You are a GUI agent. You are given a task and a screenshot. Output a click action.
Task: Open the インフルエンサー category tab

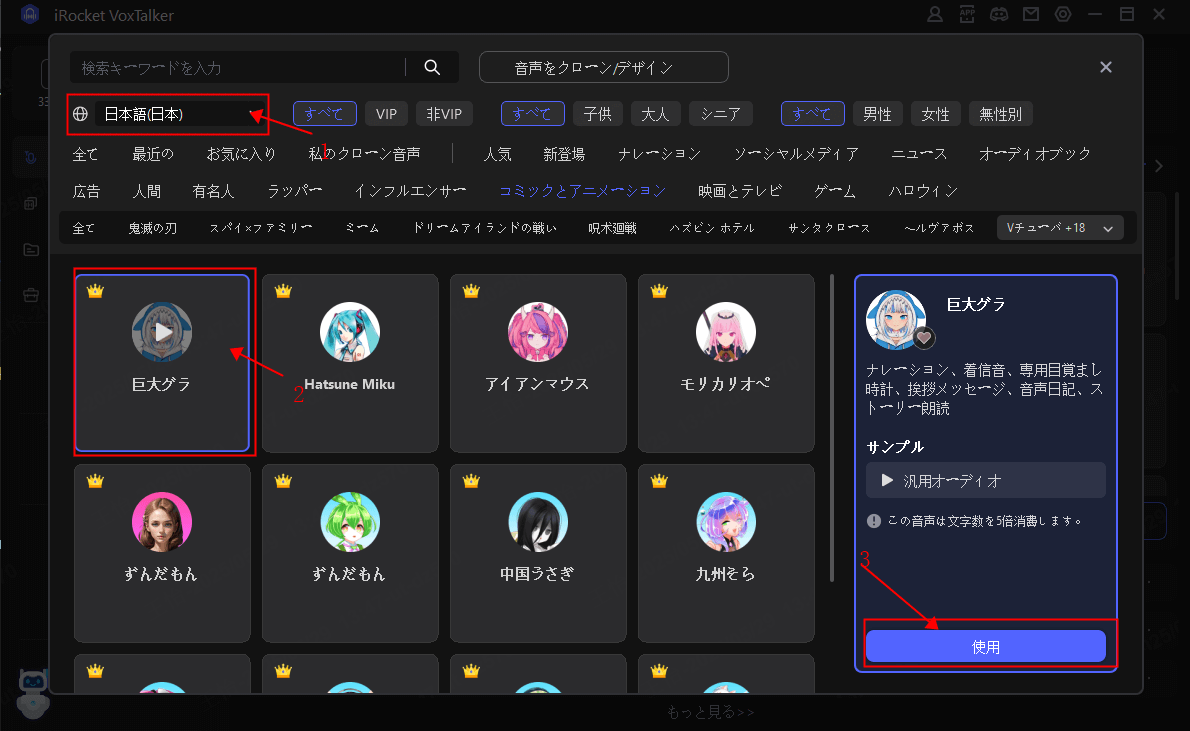point(410,191)
